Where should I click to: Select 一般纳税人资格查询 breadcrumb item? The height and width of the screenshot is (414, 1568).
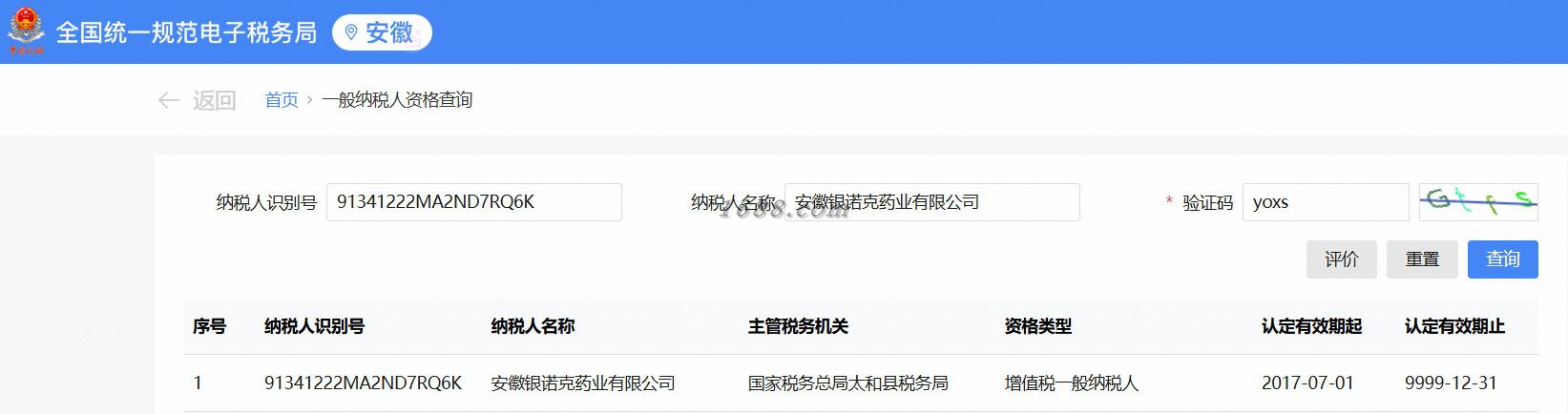coord(397,100)
